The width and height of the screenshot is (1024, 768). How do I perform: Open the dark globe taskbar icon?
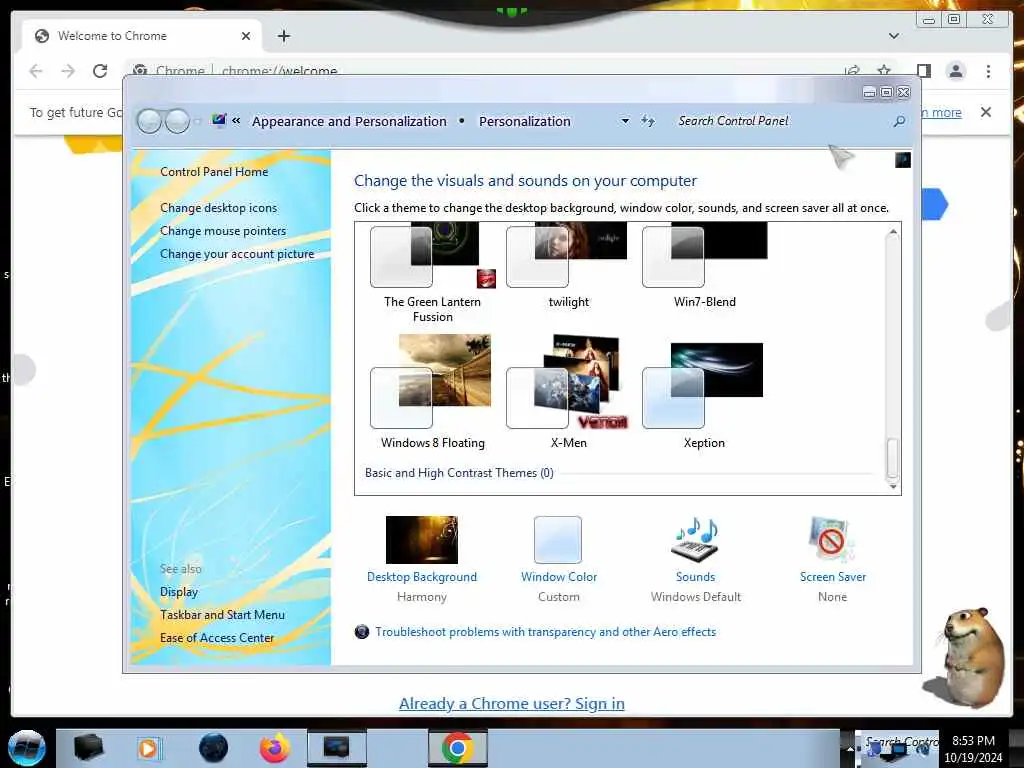click(213, 748)
